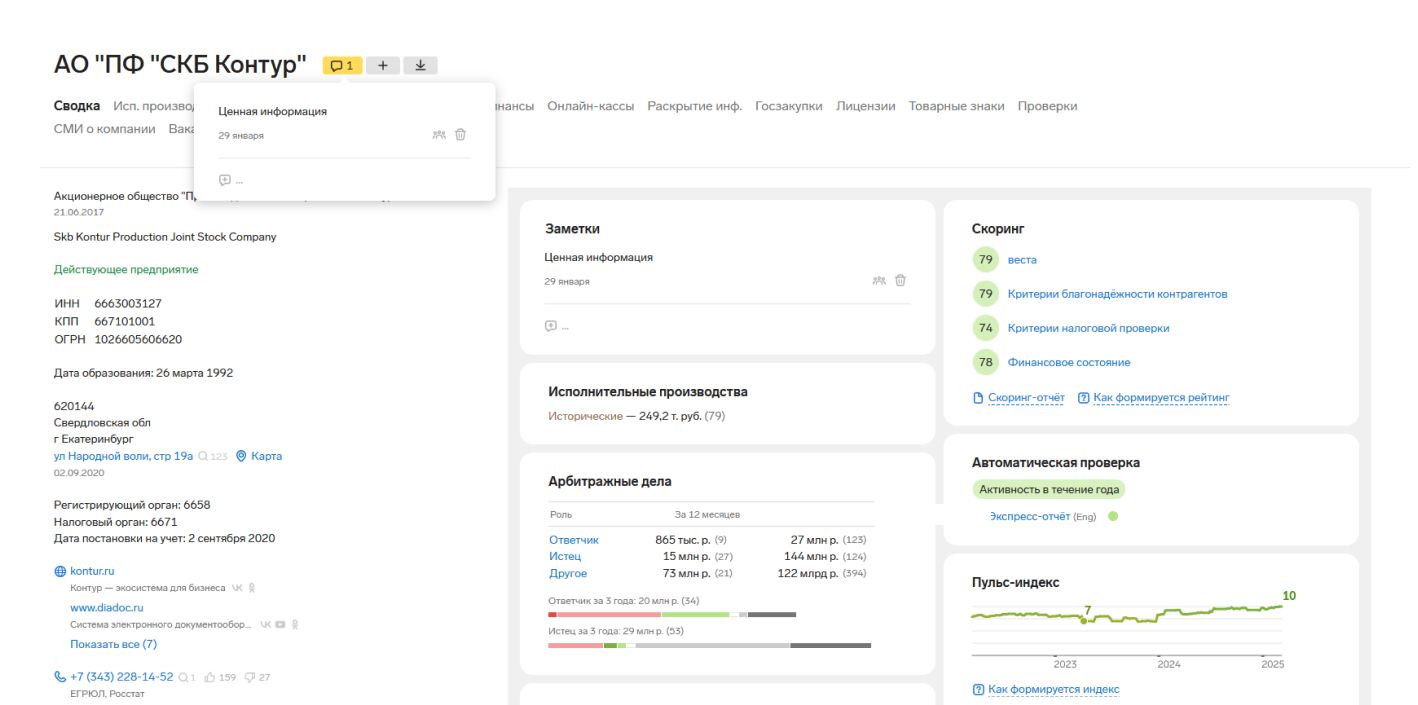This screenshot has width=1418, height=705.
Task: Click the Пульс-индекс chart line
Action: tap(1127, 615)
